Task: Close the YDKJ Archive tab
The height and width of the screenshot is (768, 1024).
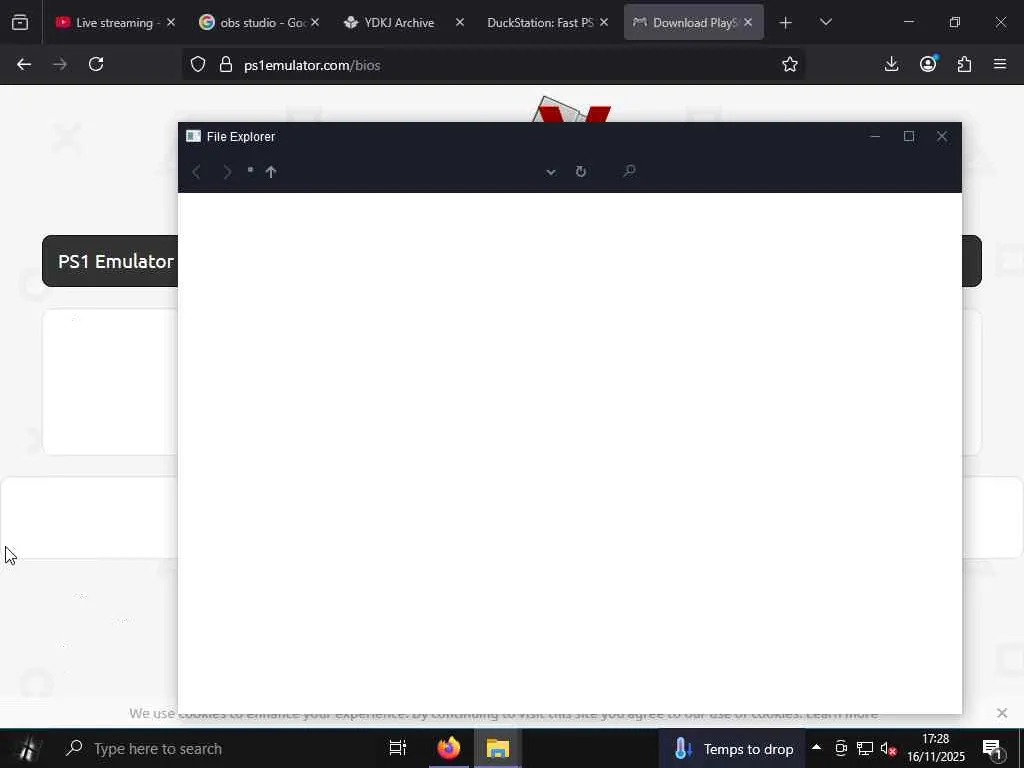Action: 460,23
